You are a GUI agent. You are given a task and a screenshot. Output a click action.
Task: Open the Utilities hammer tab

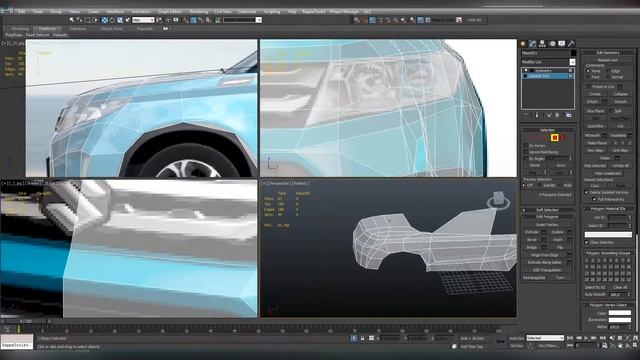coord(571,44)
